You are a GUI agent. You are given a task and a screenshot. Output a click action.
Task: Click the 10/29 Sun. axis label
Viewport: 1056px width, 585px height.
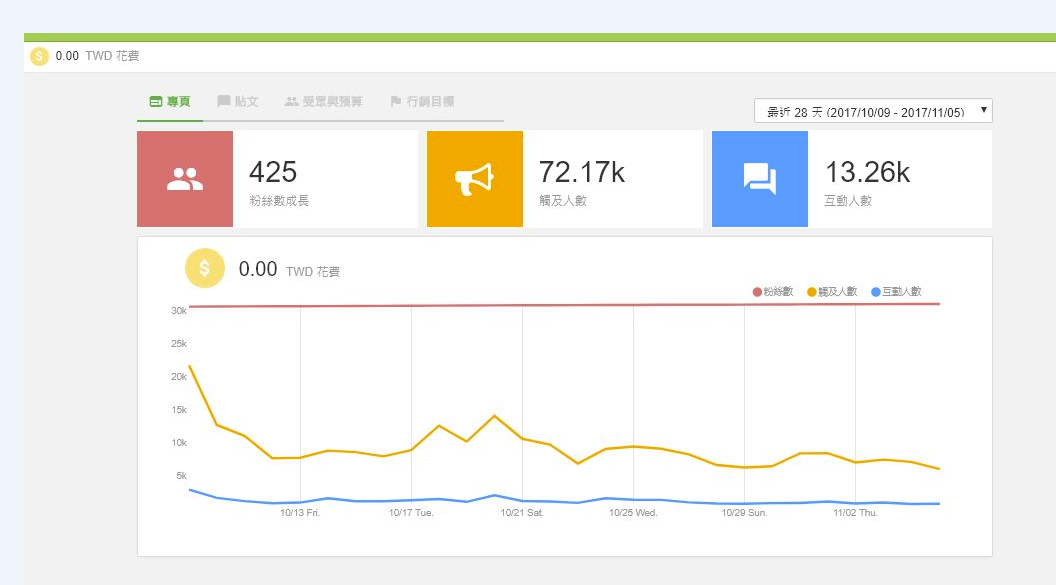tap(744, 513)
